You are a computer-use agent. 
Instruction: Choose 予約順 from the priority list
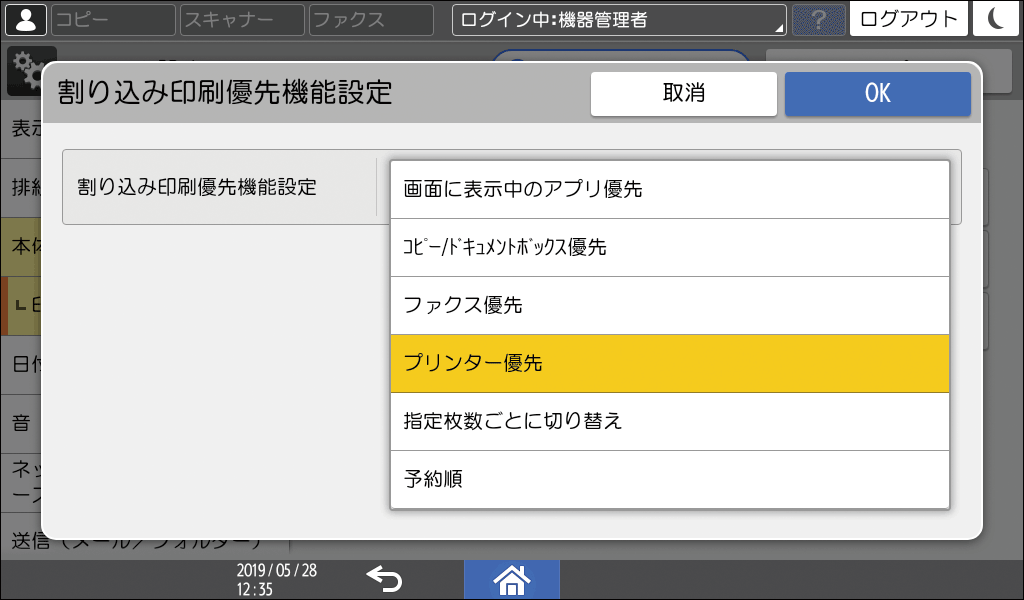[x=668, y=479]
